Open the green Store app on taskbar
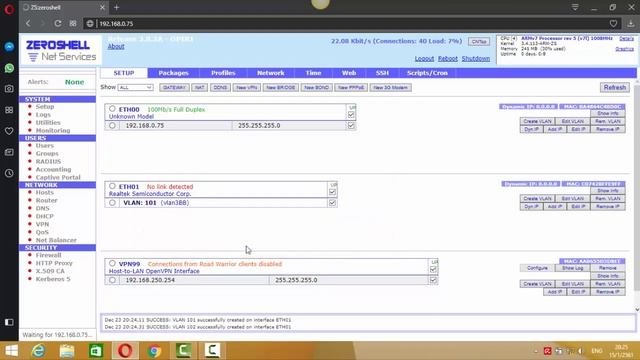 pyautogui.click(x=96, y=351)
